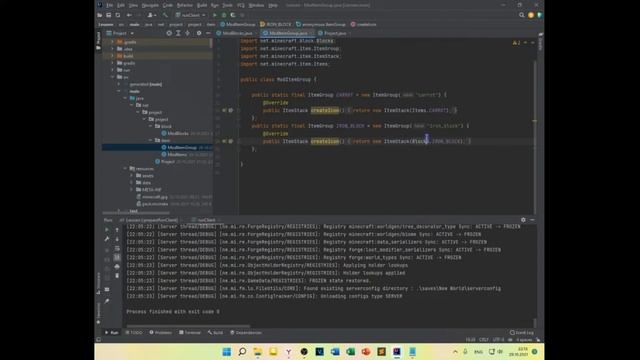Click the Run with Coverage icon
640x360 pixels.
[x=233, y=15]
